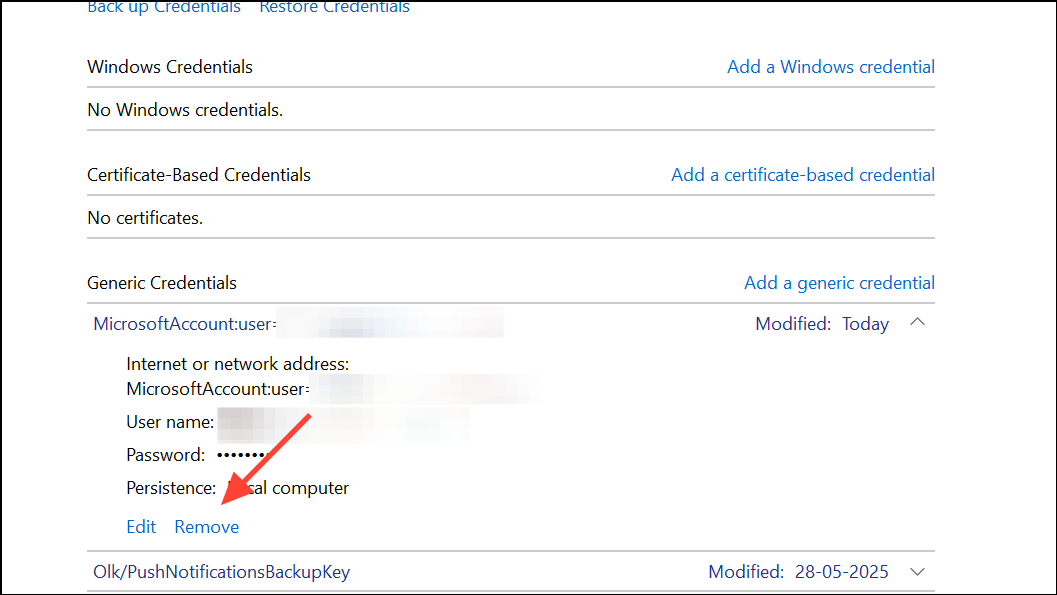1057x595 pixels.
Task: Collapse the MicrosoftAccount credential details
Action: click(x=917, y=322)
